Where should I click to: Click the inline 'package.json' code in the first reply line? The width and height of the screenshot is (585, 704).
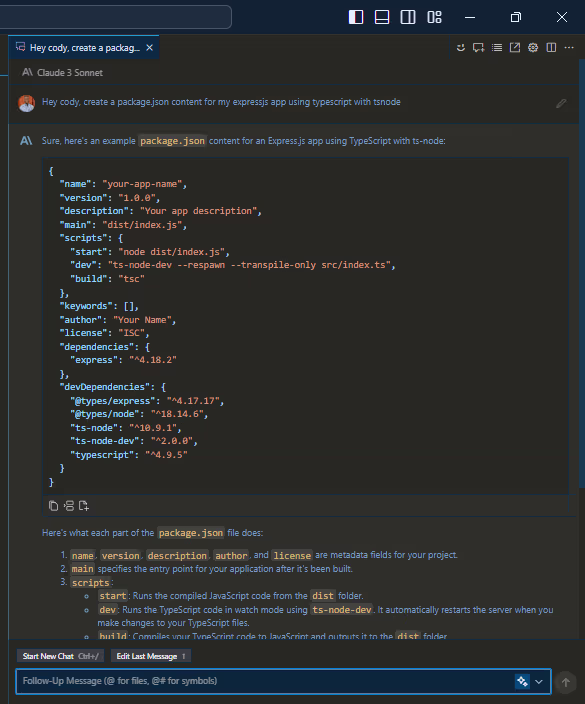172,141
